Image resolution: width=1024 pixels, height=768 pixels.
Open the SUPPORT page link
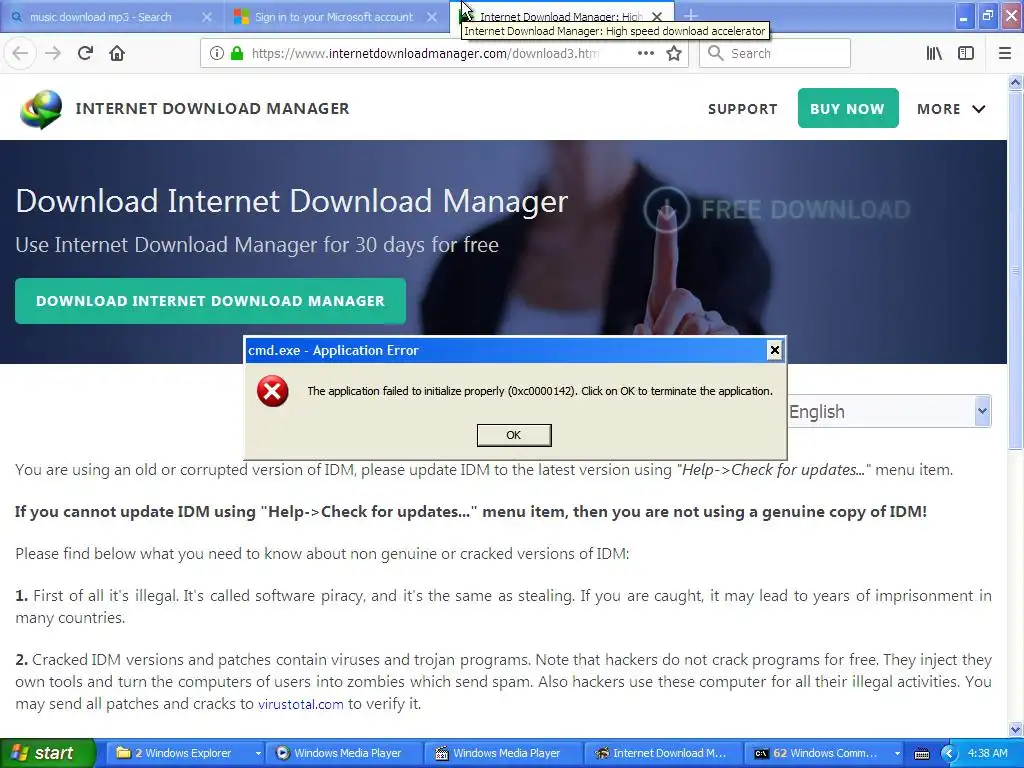[743, 109]
